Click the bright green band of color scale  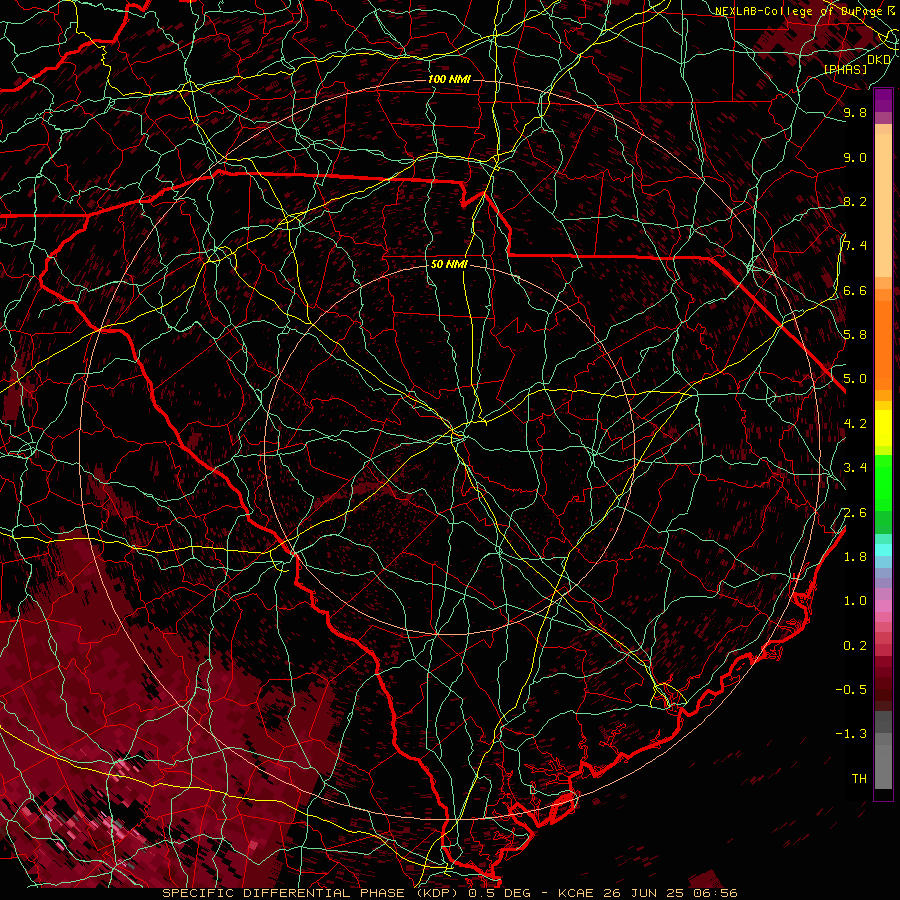coord(883,482)
